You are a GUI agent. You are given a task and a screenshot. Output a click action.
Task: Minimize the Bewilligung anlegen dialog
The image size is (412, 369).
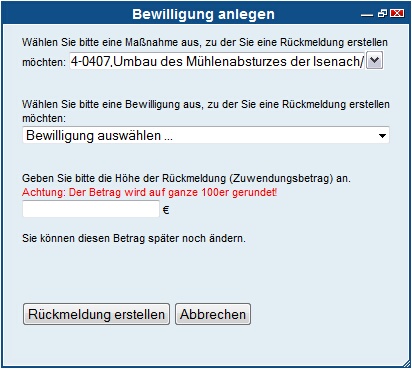pos(367,14)
